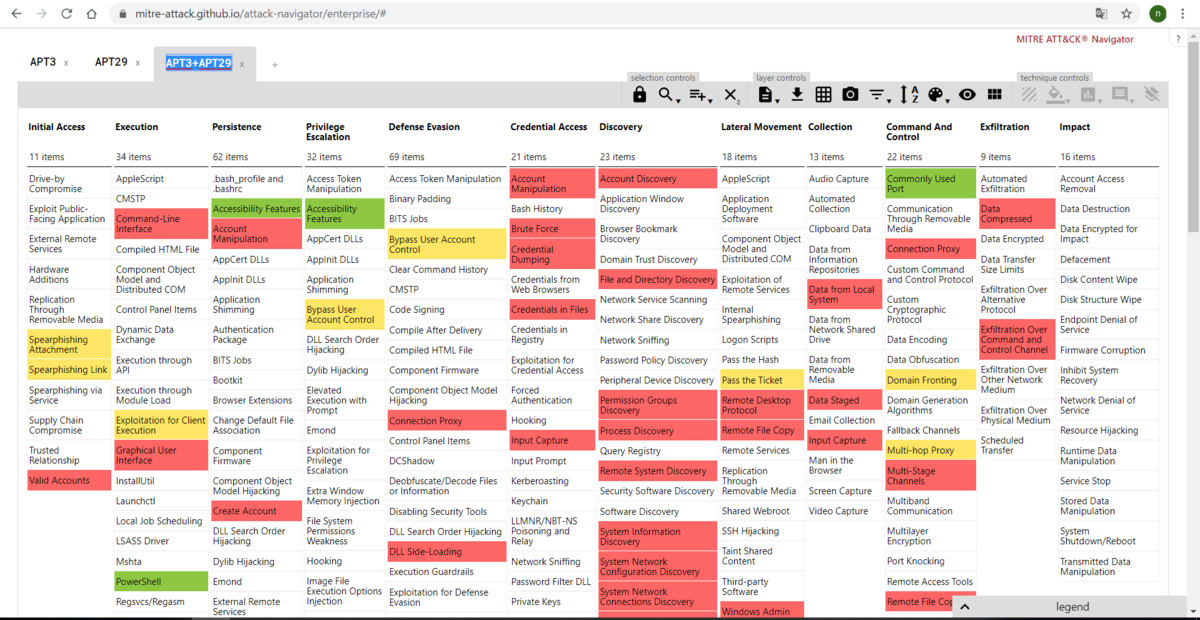Click the scoring bar chart icon
The width and height of the screenshot is (1200, 620).
pos(1089,94)
